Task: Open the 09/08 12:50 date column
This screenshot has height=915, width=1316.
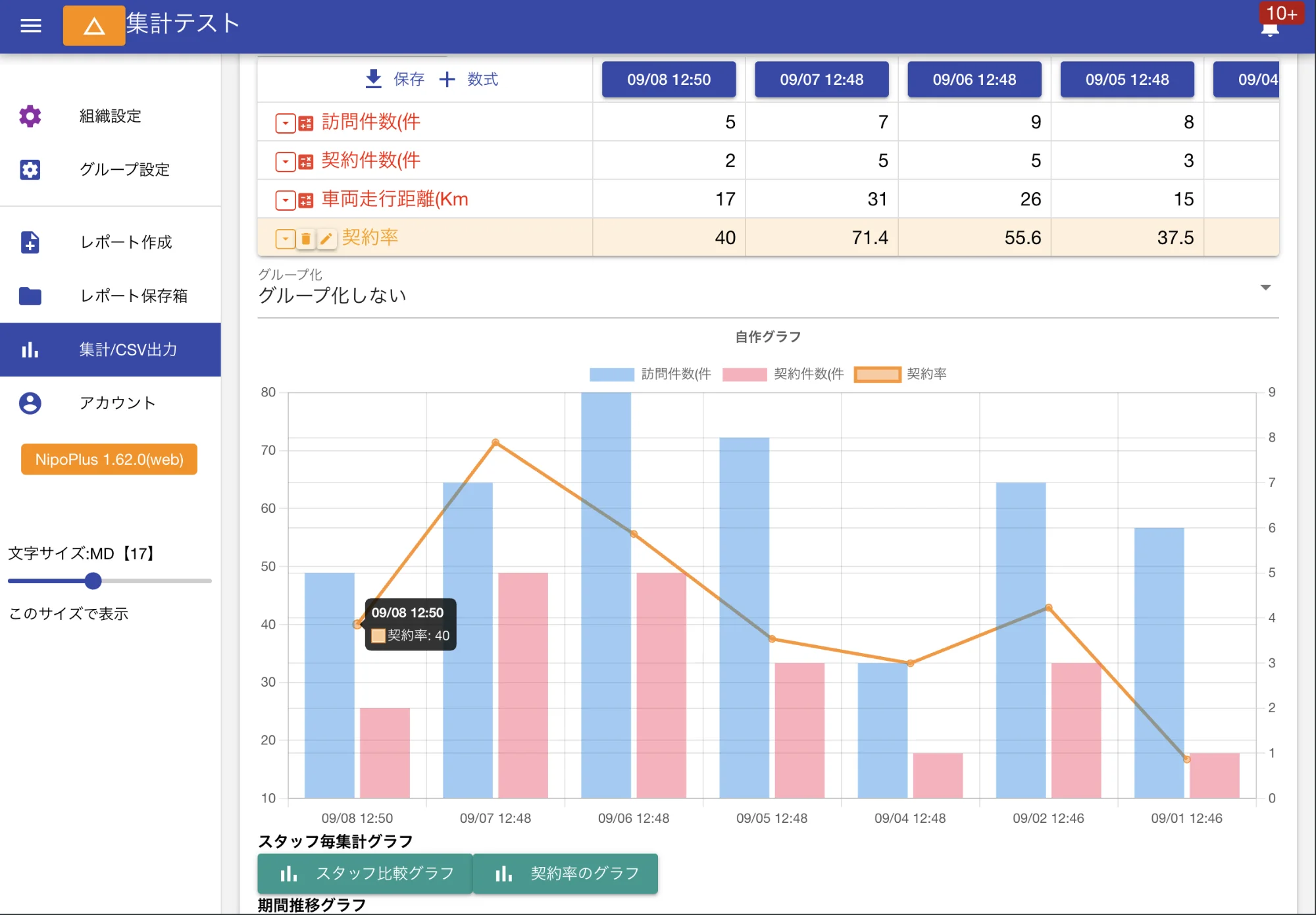Action: click(668, 79)
